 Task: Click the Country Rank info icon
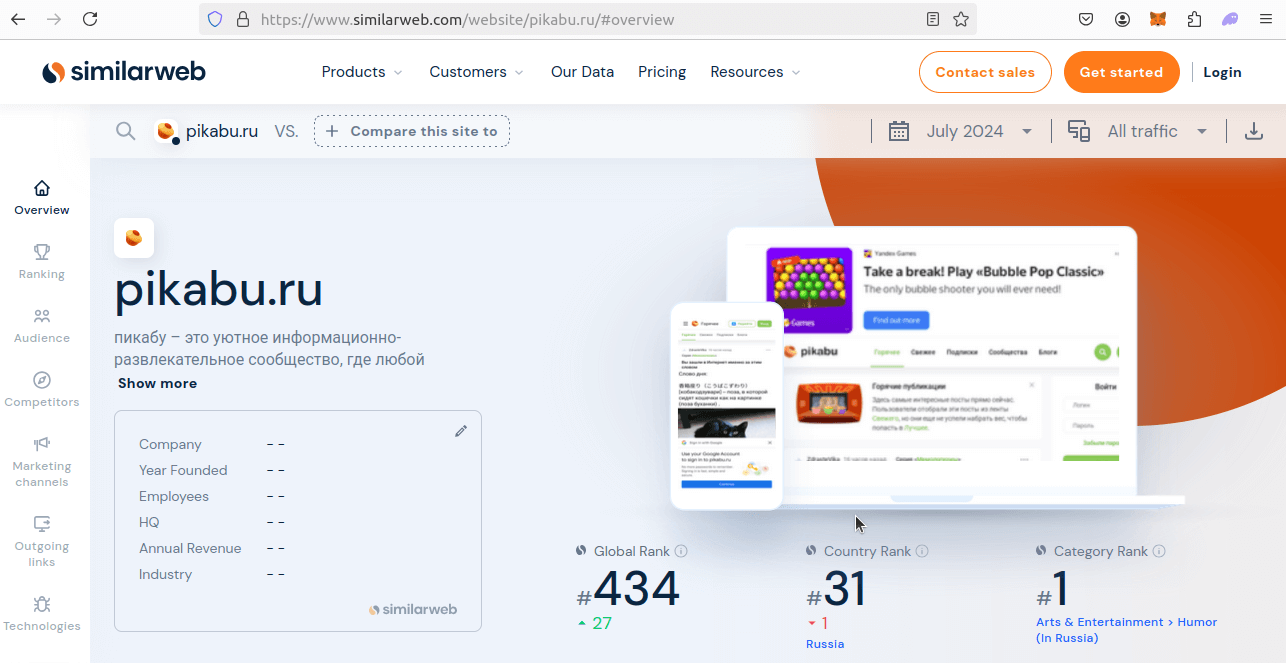click(x=922, y=551)
